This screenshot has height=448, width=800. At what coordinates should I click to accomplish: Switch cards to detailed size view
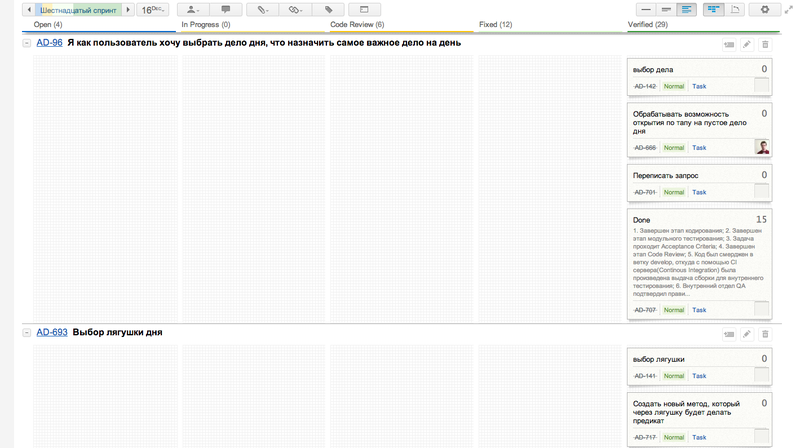coord(687,10)
